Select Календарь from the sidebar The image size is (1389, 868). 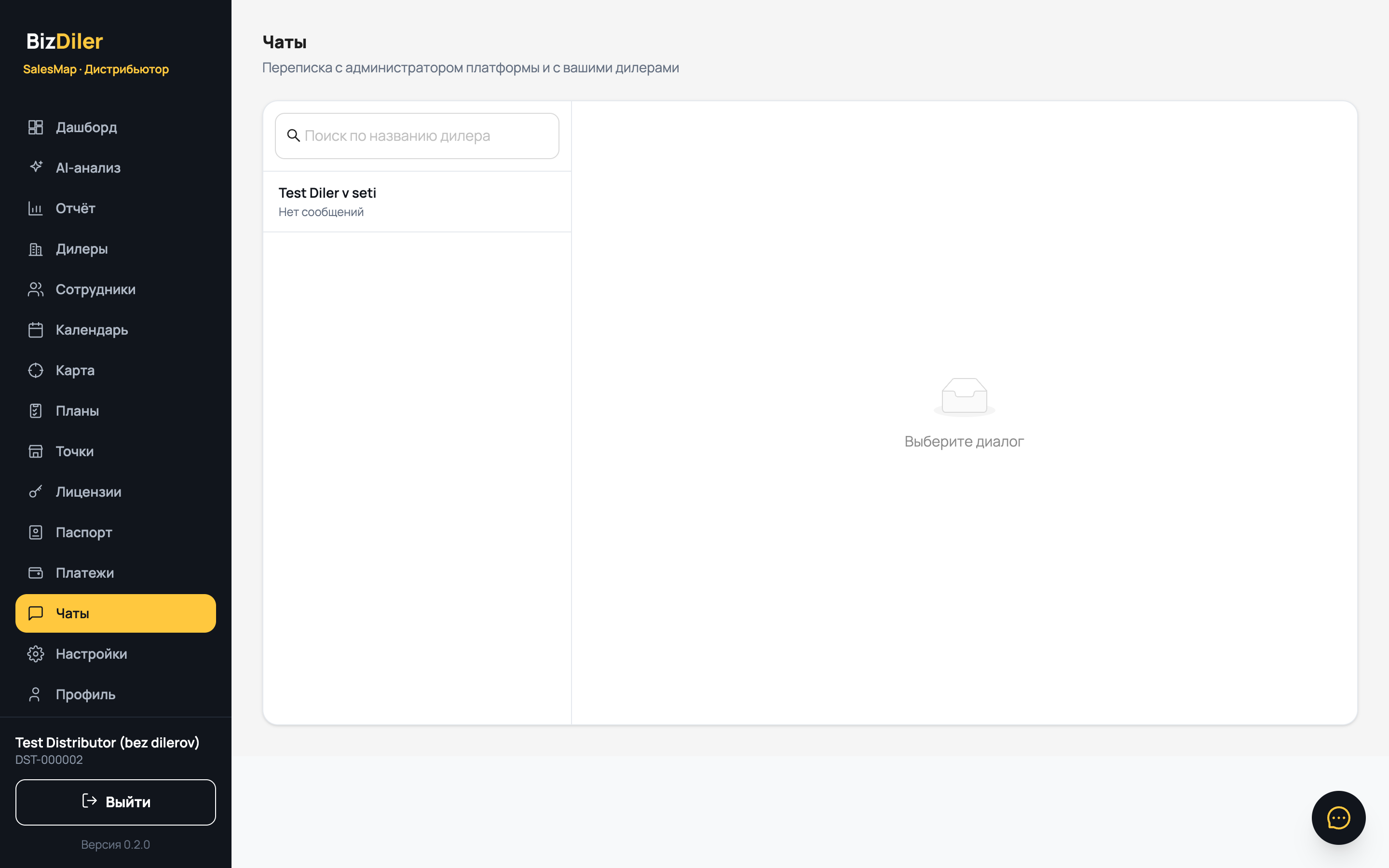(115, 329)
